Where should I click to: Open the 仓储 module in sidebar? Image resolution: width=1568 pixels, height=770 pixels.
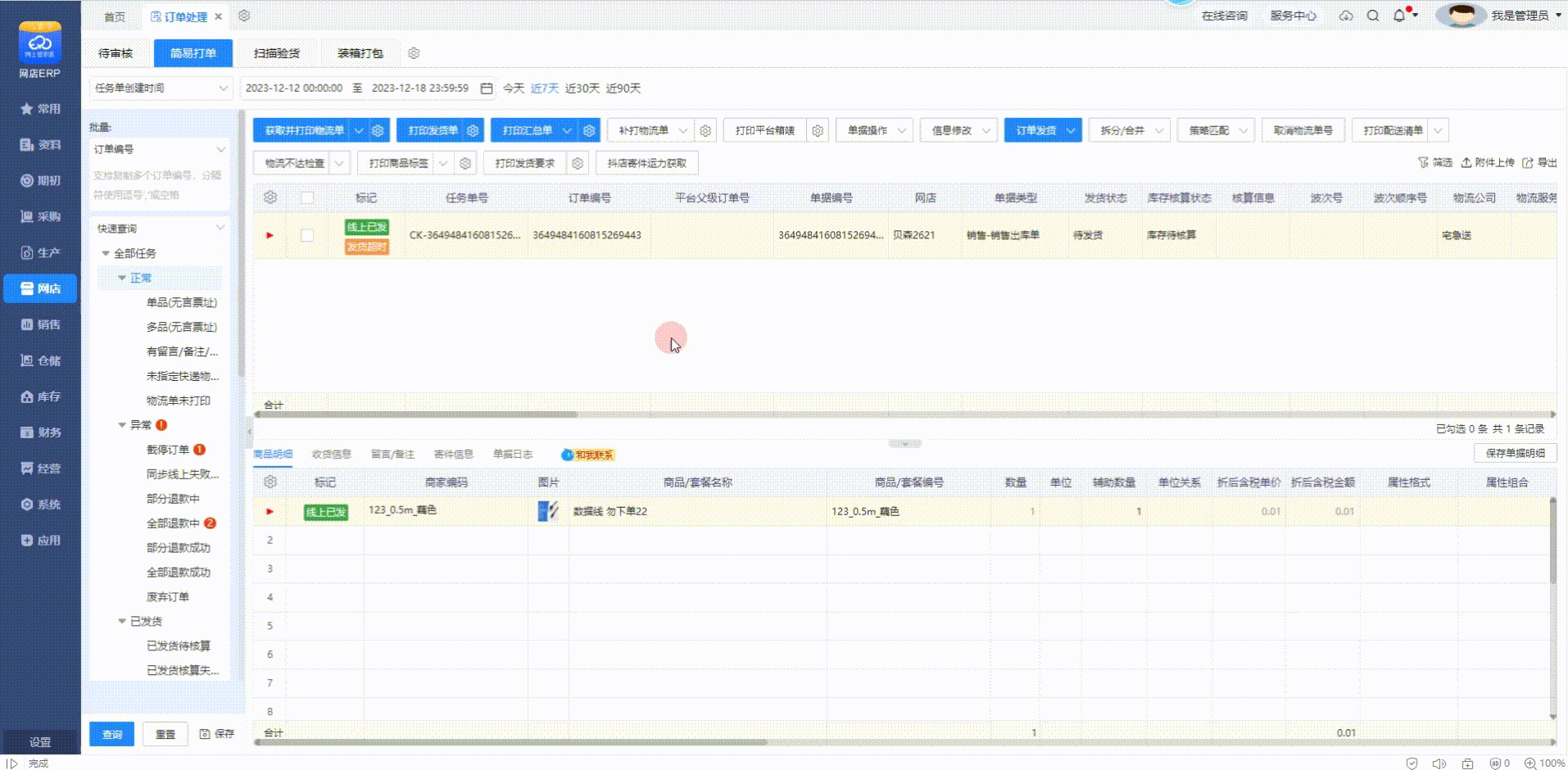(40, 360)
